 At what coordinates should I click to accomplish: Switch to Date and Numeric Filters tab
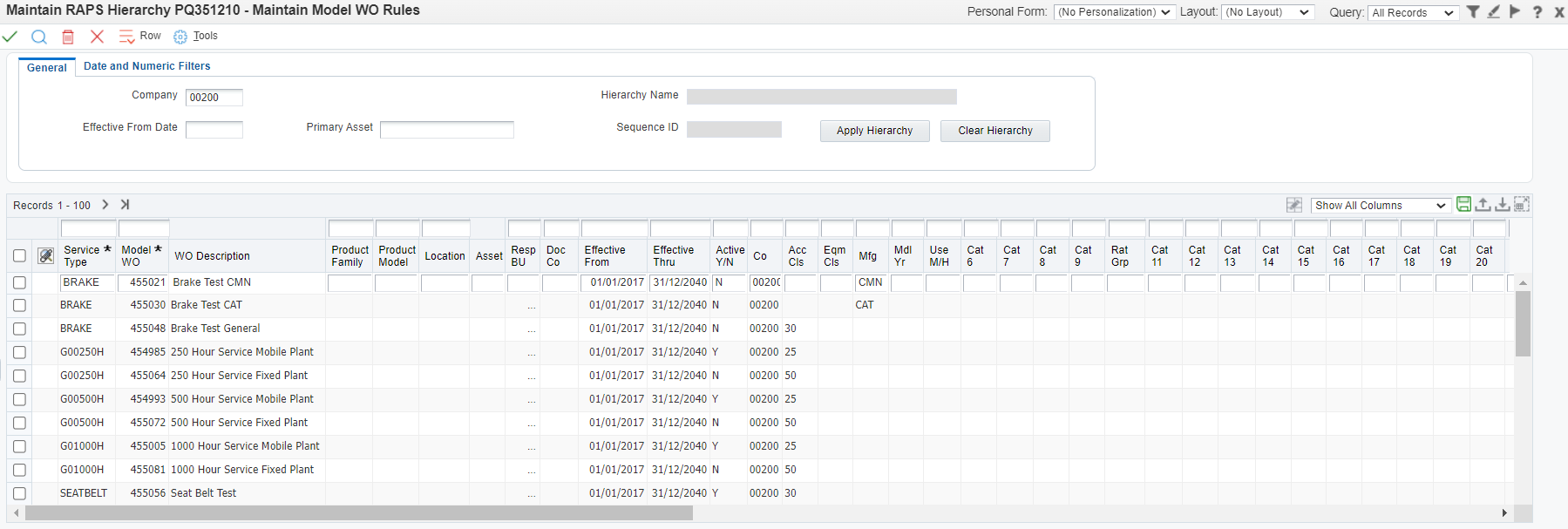pos(146,66)
